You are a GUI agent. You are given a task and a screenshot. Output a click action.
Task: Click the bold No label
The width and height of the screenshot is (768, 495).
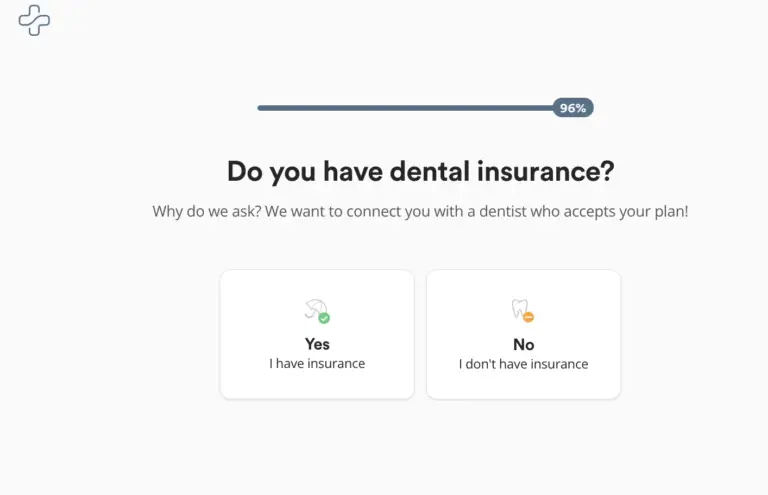[x=524, y=344]
